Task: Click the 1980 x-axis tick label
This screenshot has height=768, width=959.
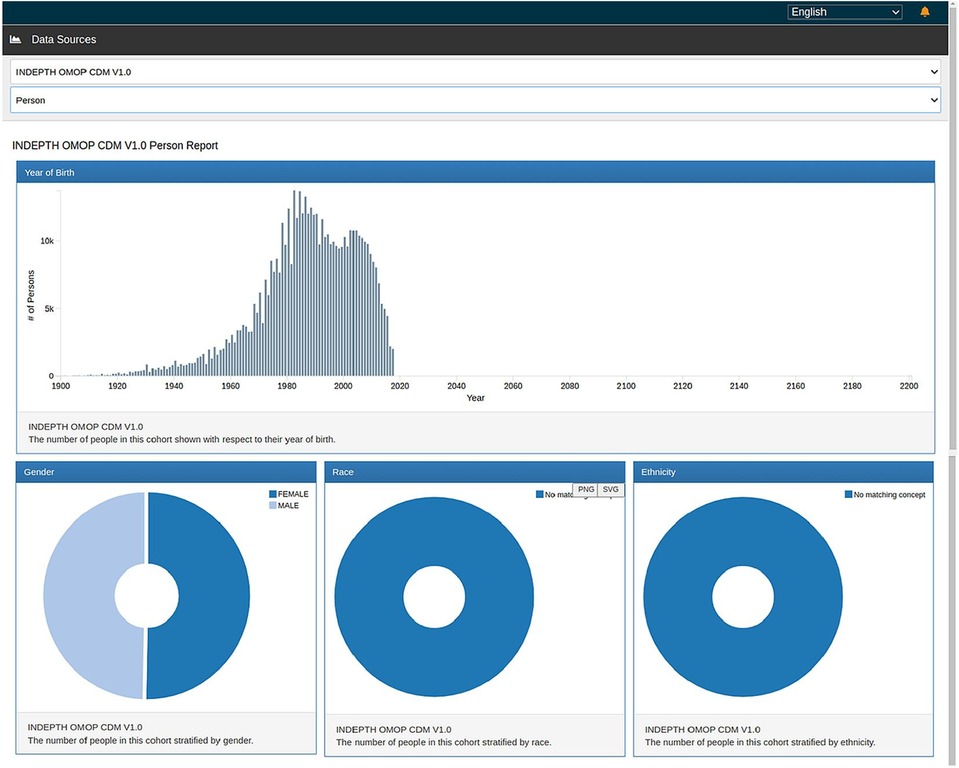Action: pos(287,386)
